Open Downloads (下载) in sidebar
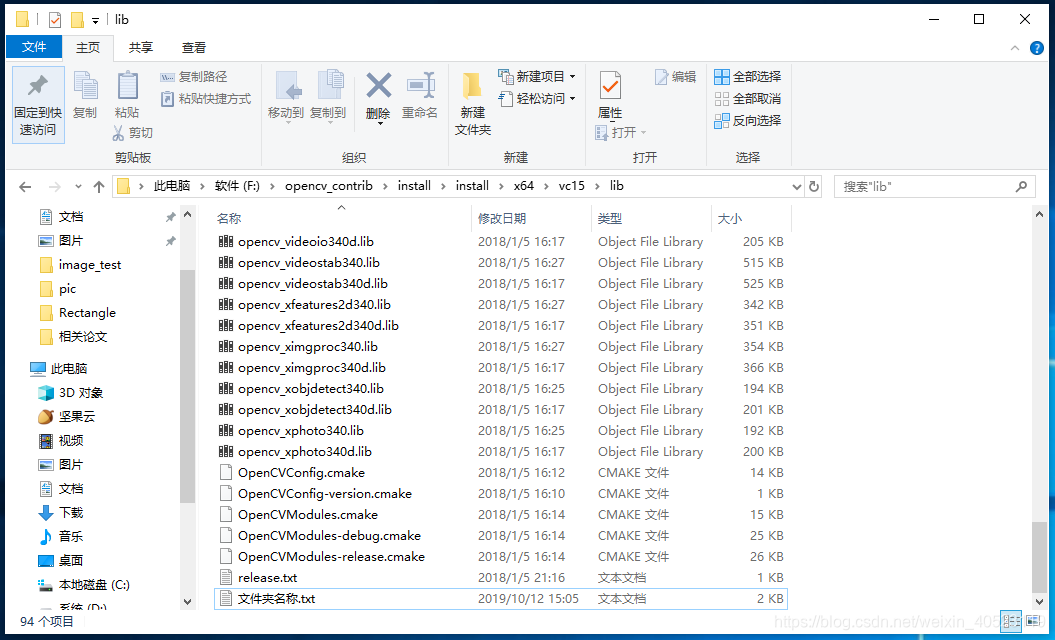Viewport: 1055px width, 640px height. (61, 513)
